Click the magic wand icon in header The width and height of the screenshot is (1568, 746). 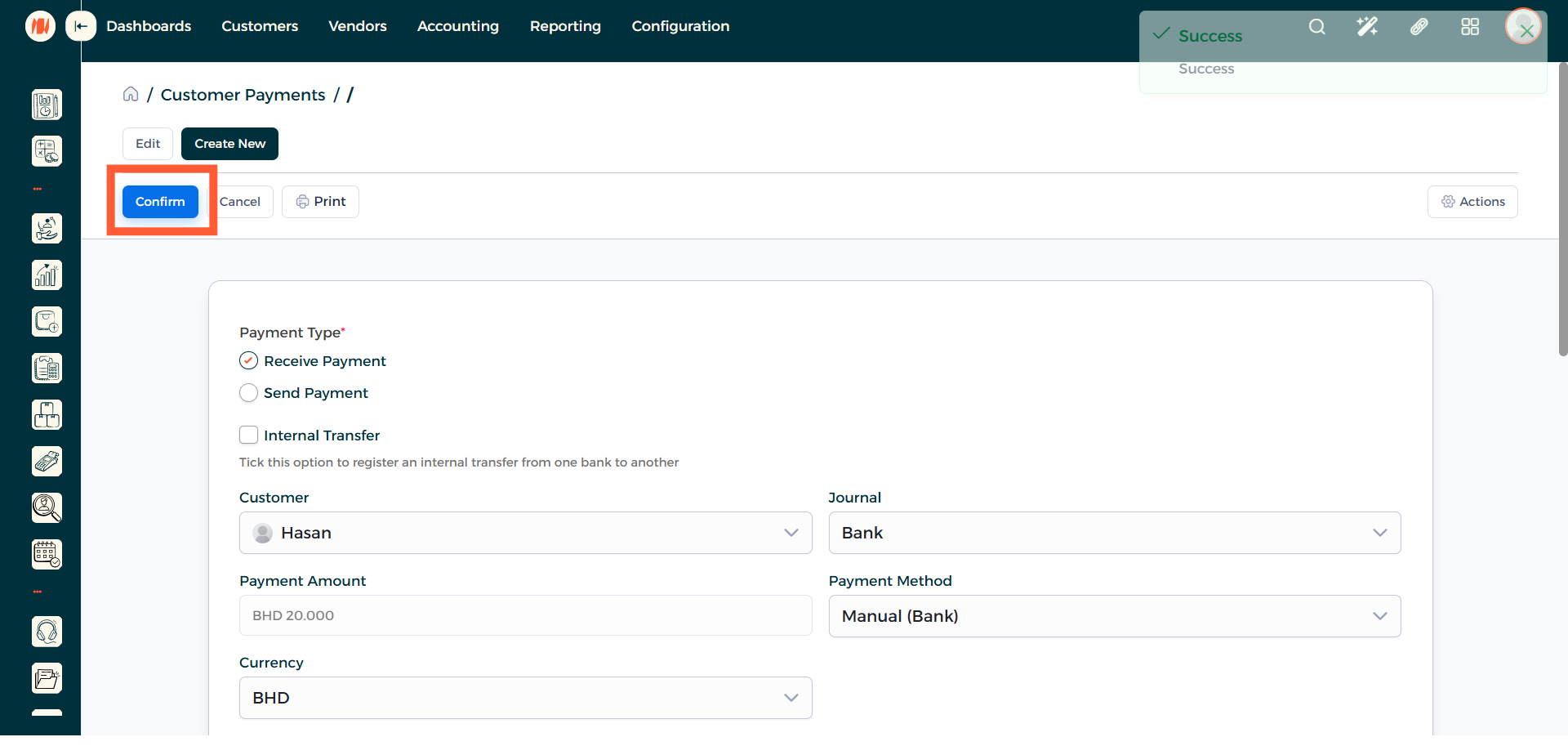click(1367, 27)
